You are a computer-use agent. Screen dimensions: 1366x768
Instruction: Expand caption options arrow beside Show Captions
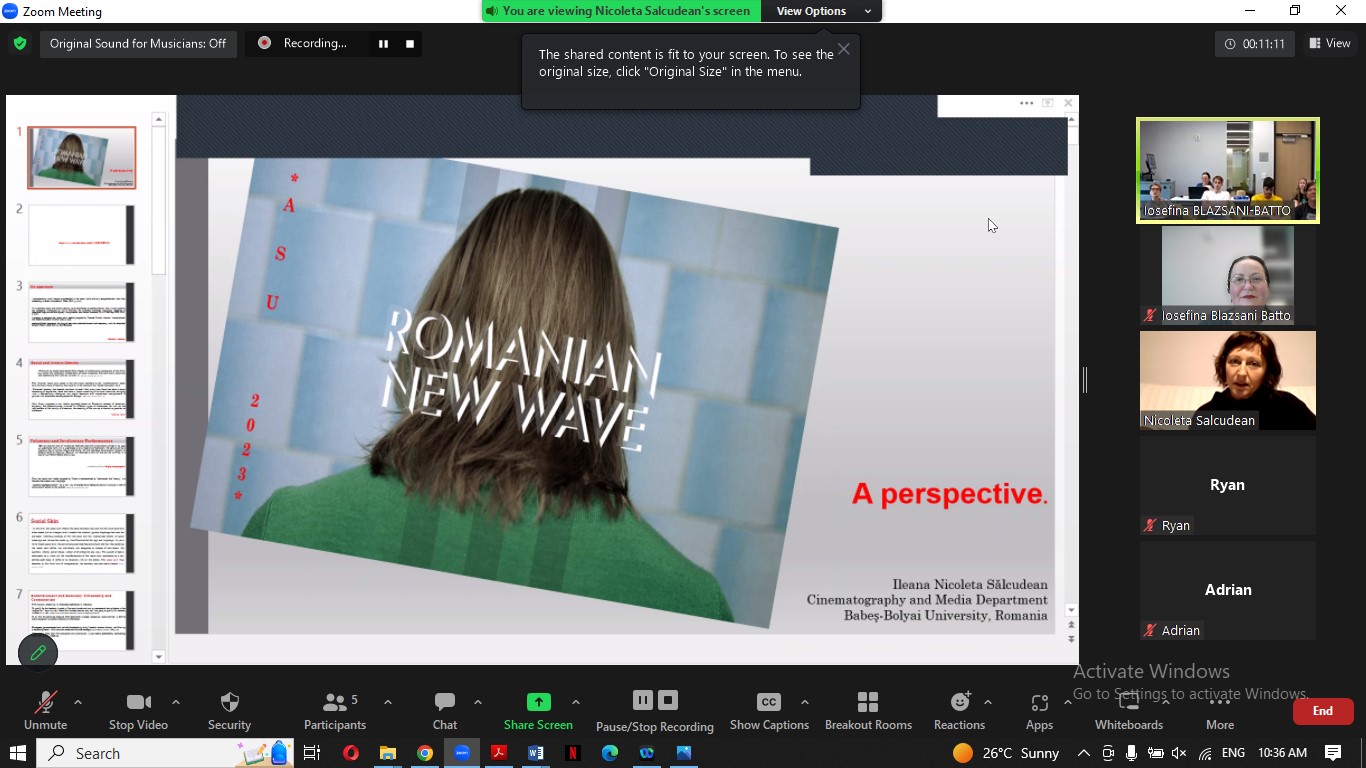(805, 702)
